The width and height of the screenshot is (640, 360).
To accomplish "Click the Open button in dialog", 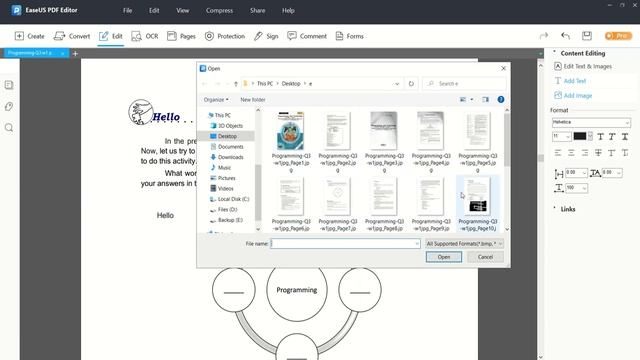I will tap(444, 257).
